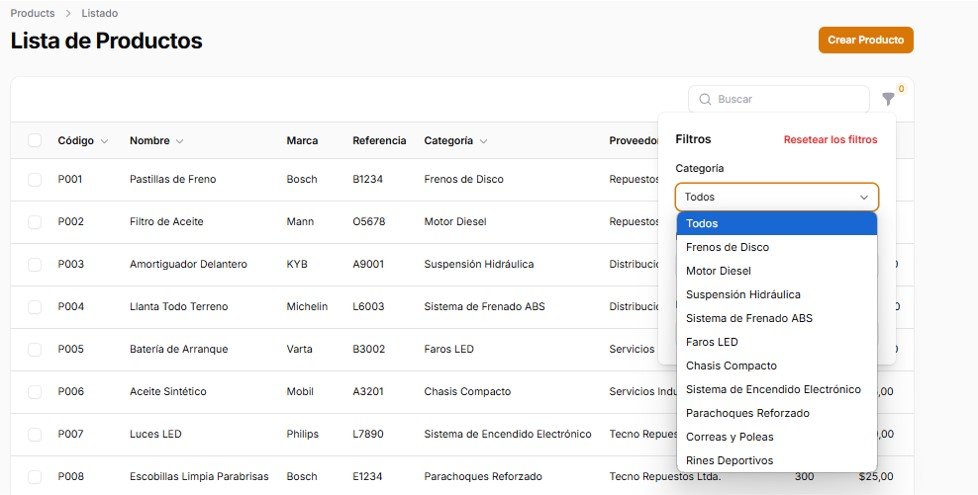
Task: Tick the checkbox beside P008
Action: (x=35, y=477)
